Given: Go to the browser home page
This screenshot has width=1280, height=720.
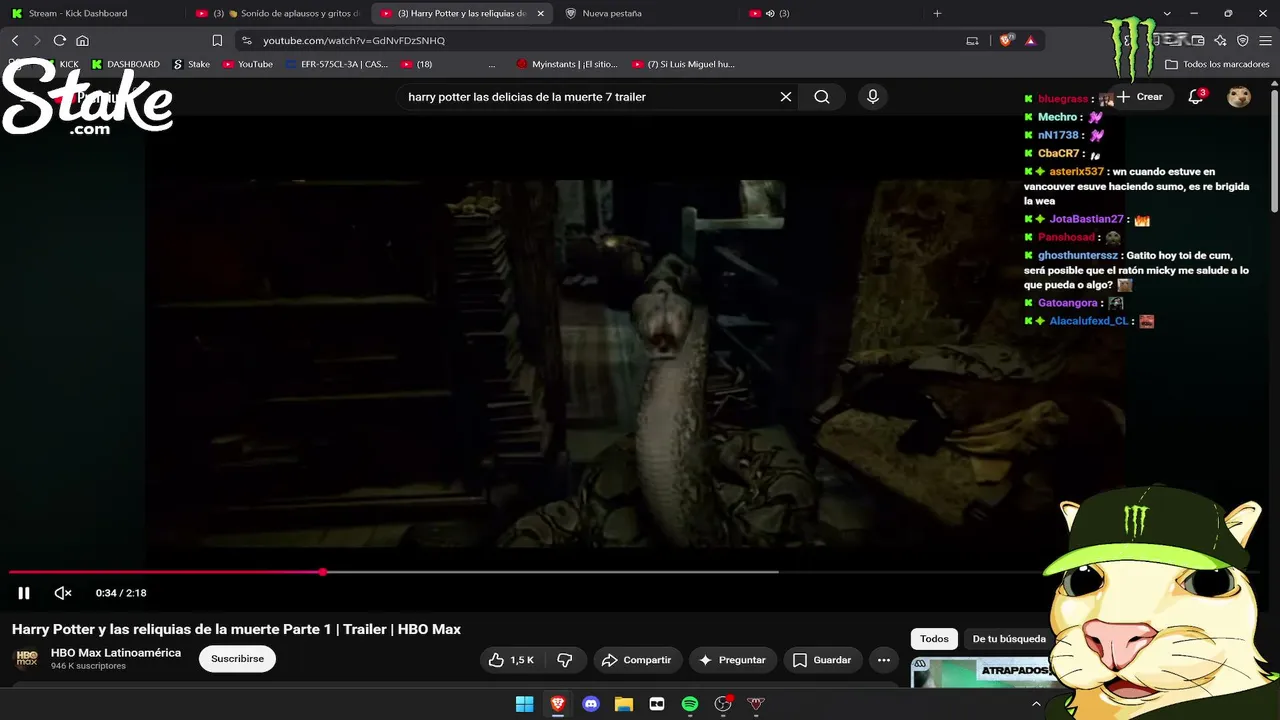Looking at the screenshot, I should coord(83,41).
